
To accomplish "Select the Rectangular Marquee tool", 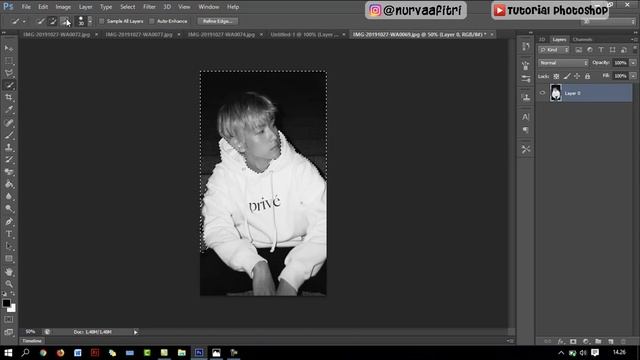I will pos(9,61).
